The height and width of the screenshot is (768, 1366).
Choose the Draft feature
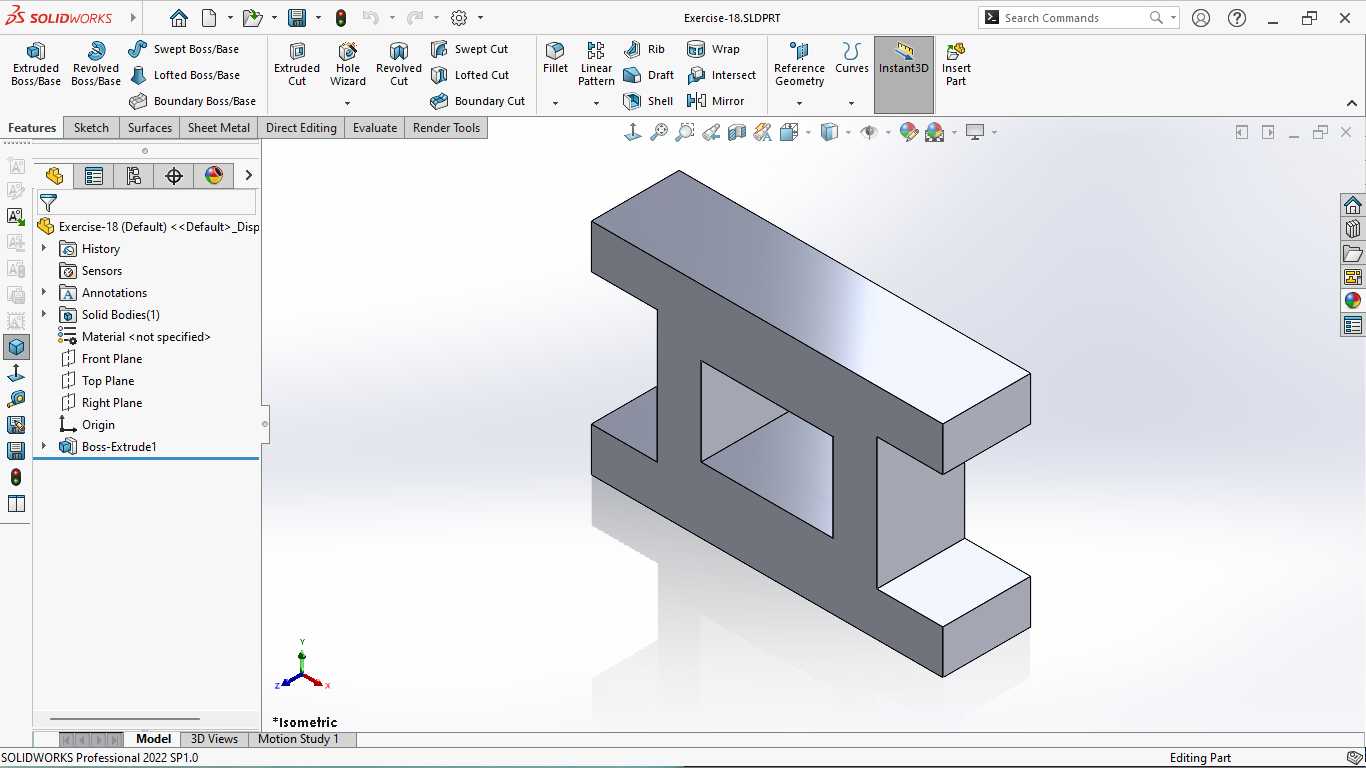click(x=648, y=75)
